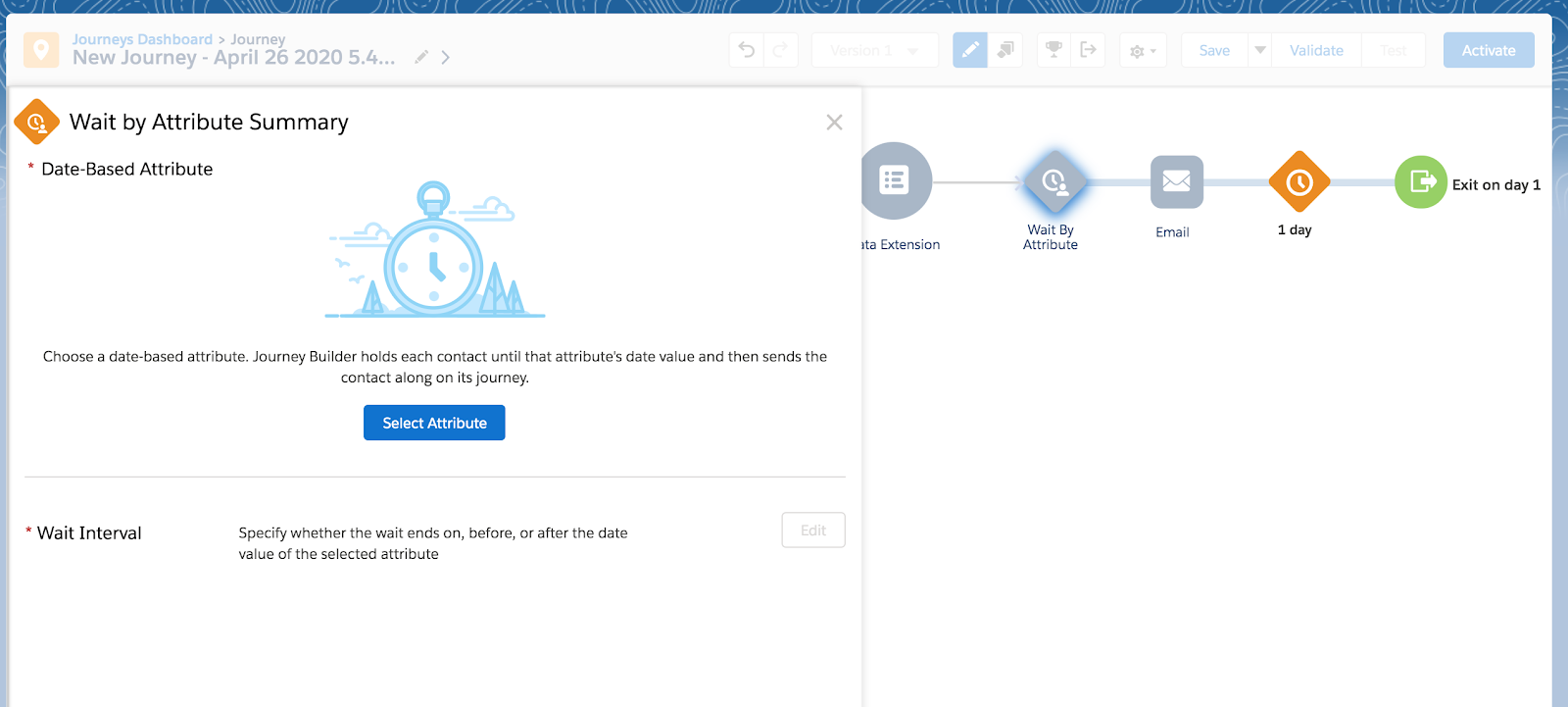Click the Journey Builder location pin icon
1568x707 pixels.
click(x=41, y=49)
